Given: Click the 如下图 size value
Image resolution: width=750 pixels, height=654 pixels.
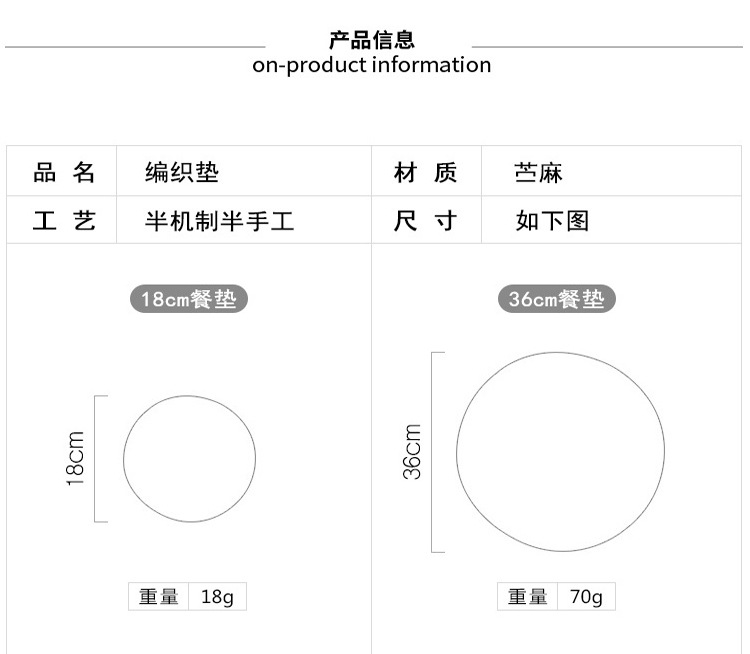Looking at the screenshot, I should 552,220.
